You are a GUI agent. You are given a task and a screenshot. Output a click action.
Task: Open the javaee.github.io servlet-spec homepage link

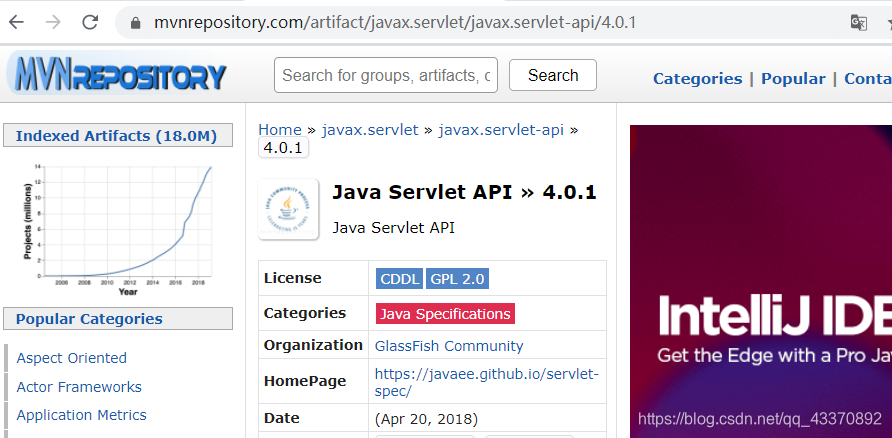tap(486, 382)
